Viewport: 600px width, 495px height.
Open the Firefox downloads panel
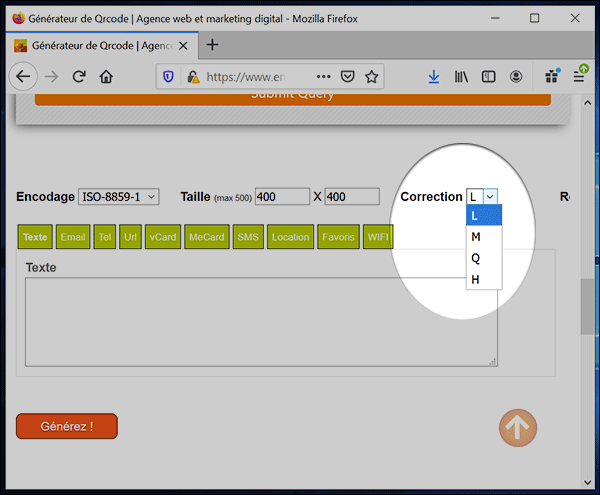coord(434,76)
